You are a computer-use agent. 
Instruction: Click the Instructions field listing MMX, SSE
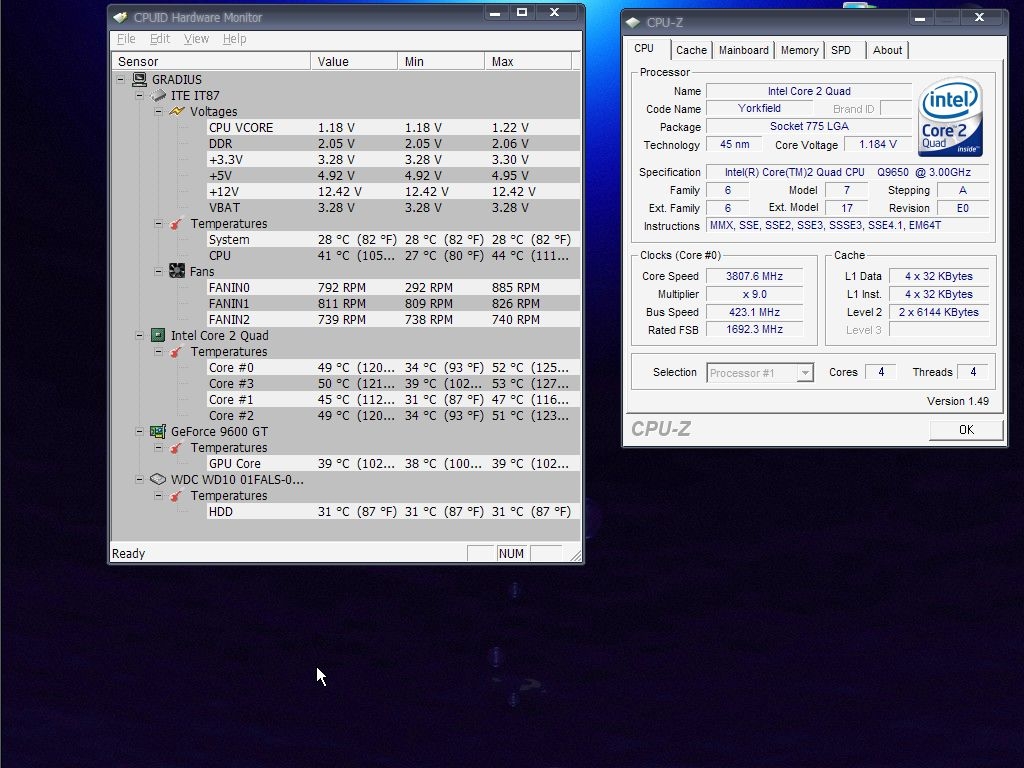(x=847, y=226)
